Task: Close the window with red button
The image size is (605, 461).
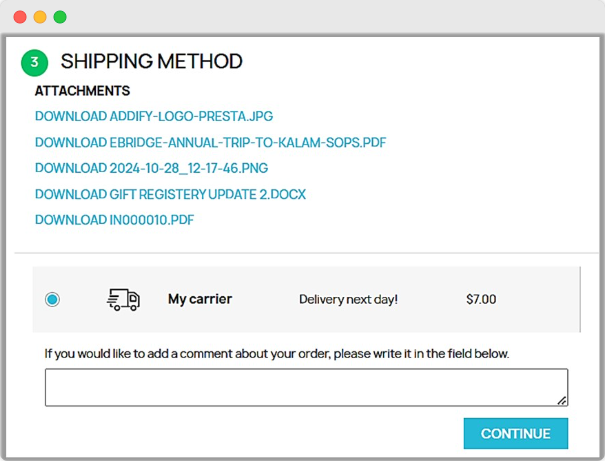Action: 20,17
